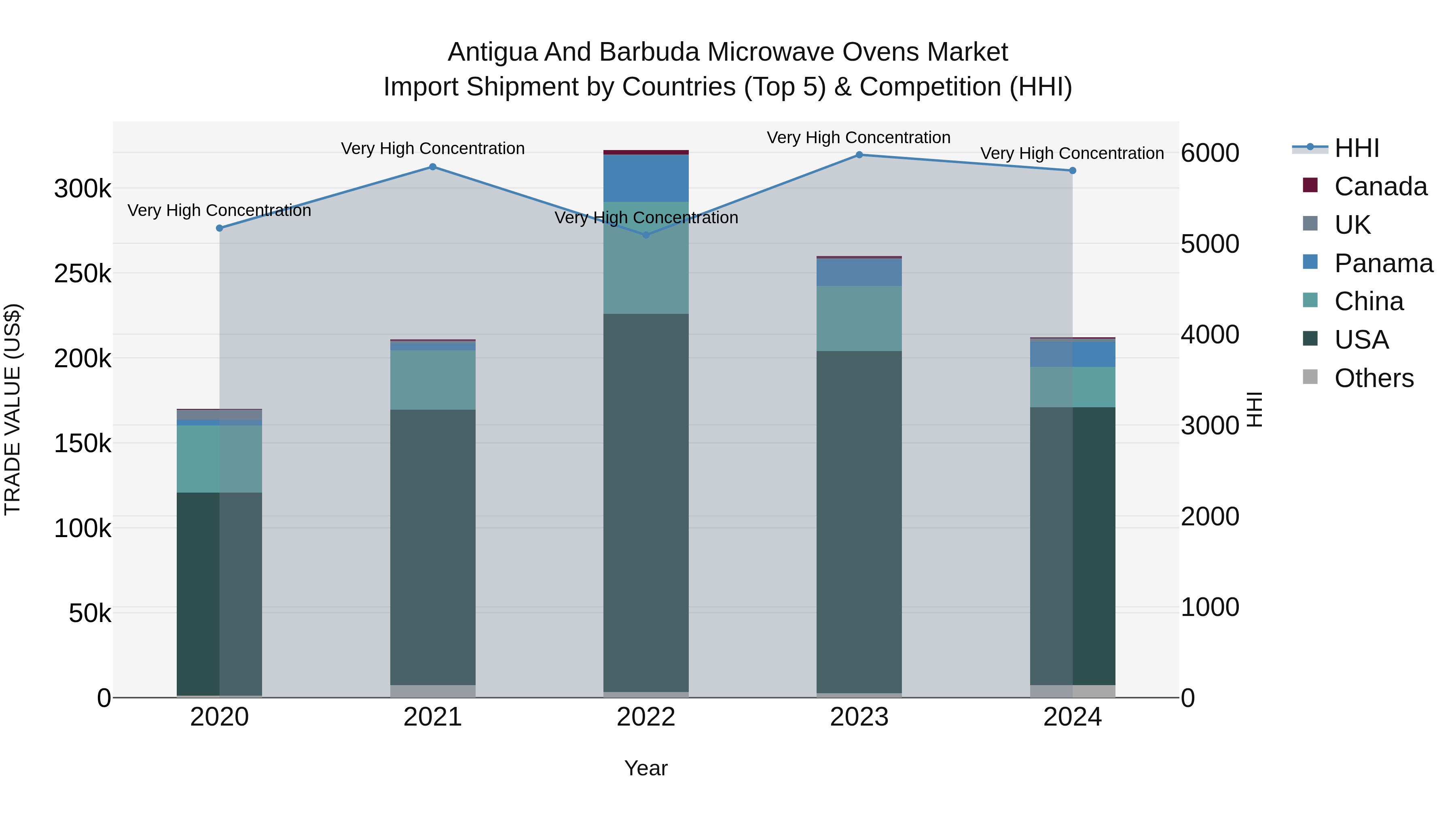
Task: Click the HHI data point for 2020
Action: (220, 229)
